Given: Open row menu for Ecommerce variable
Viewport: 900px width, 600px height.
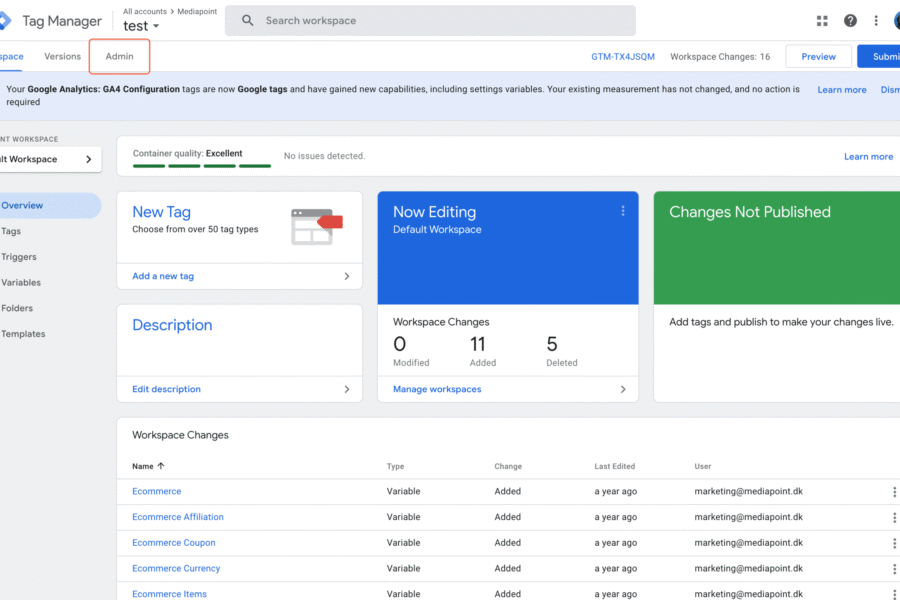Looking at the screenshot, I should 894,491.
